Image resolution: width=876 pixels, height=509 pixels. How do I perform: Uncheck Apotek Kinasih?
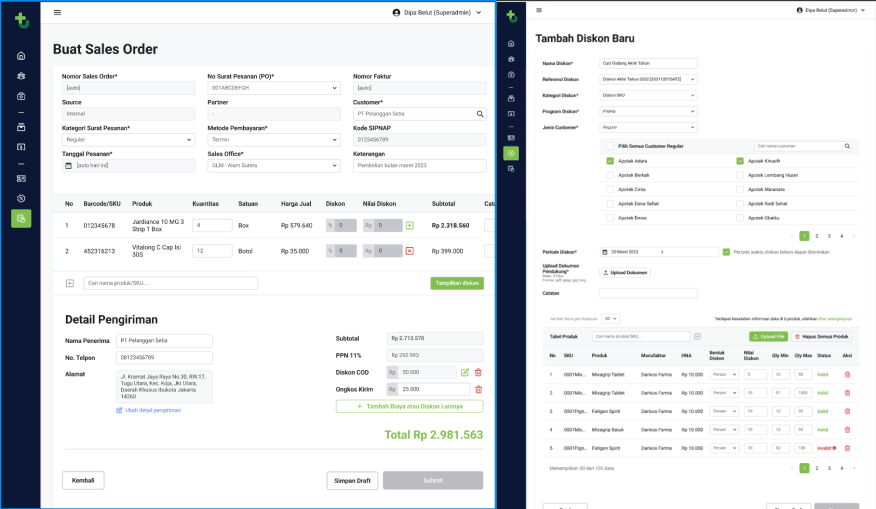(740, 161)
